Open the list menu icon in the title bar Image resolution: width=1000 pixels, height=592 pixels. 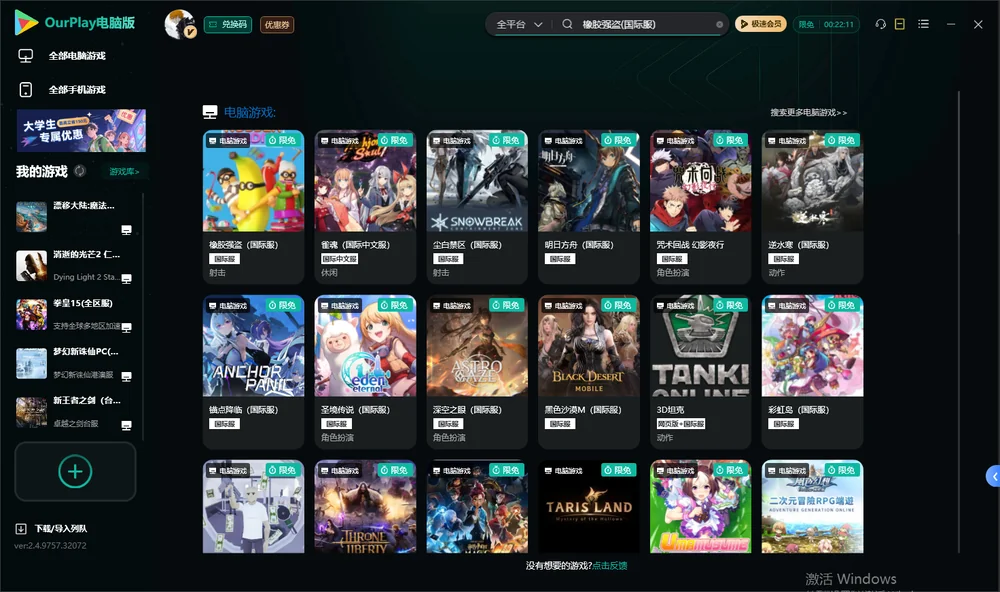(923, 24)
